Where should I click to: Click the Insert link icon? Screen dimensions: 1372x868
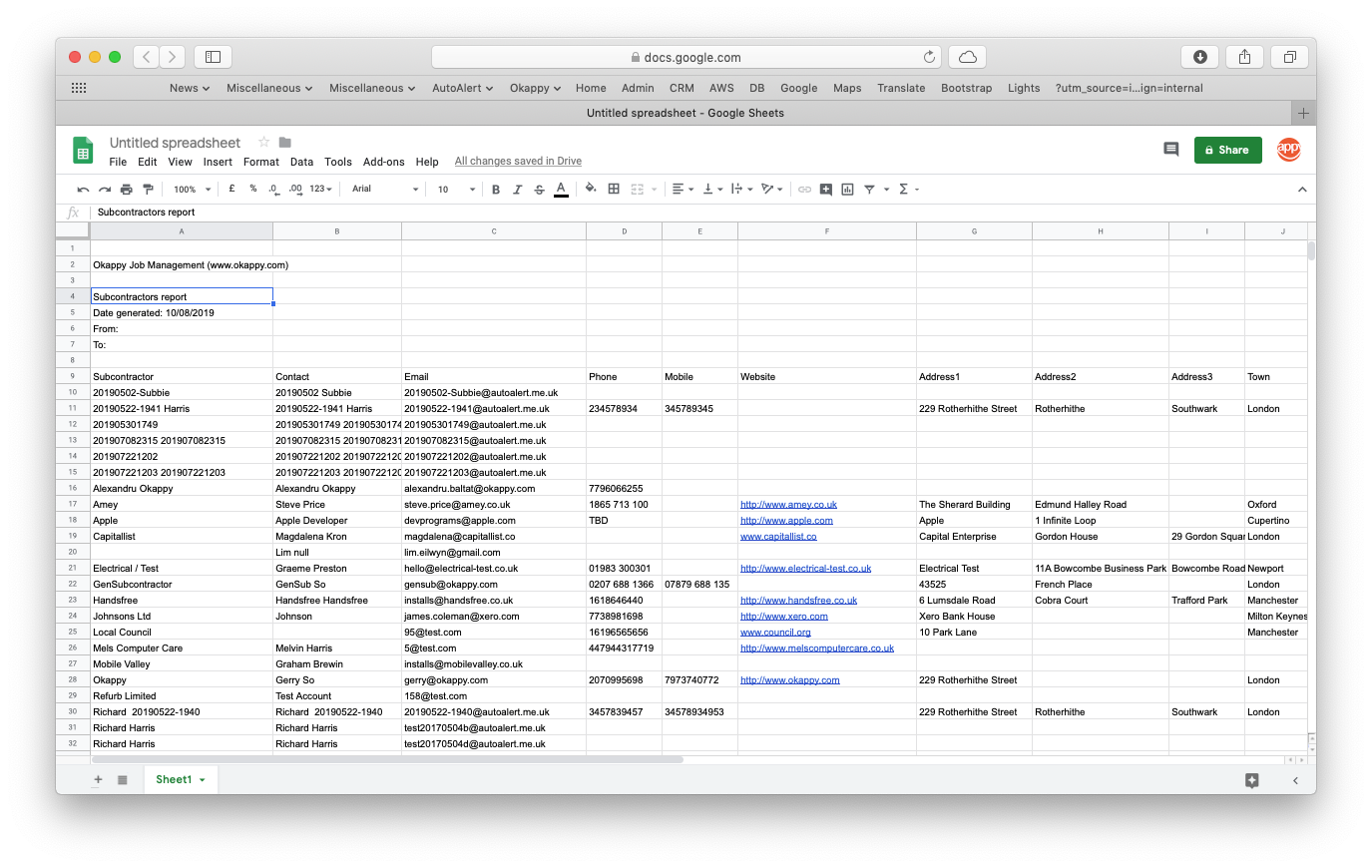(804, 189)
